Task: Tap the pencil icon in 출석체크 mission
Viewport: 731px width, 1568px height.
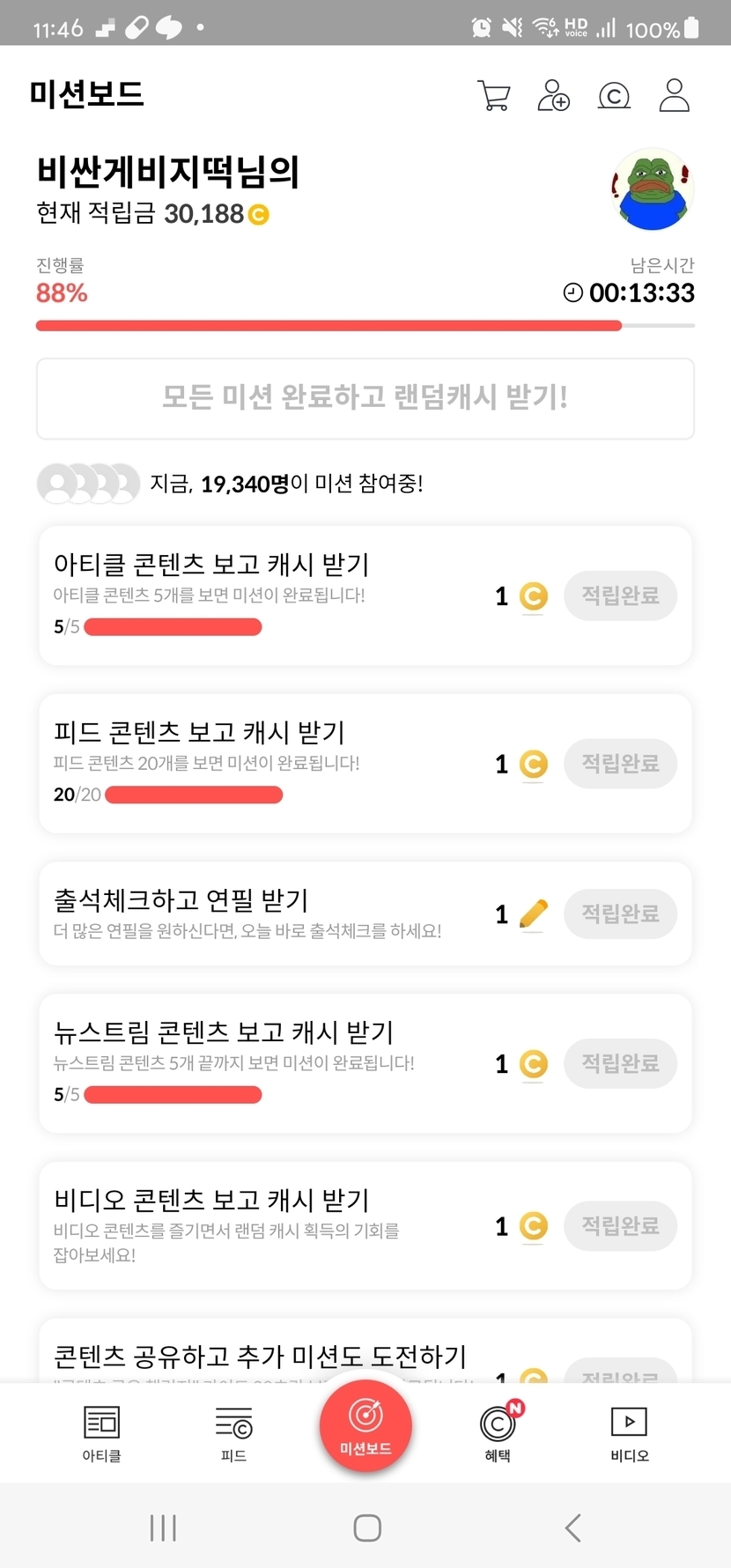Action: [533, 914]
